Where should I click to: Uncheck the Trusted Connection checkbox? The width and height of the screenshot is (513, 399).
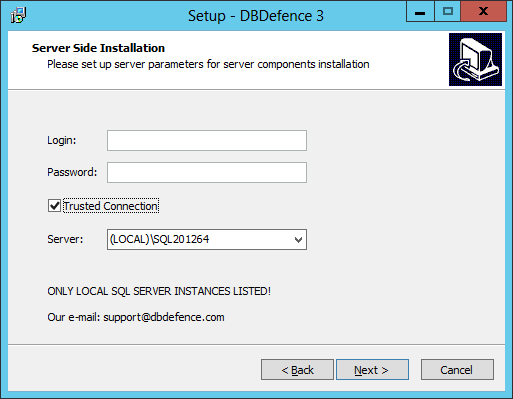(54, 206)
